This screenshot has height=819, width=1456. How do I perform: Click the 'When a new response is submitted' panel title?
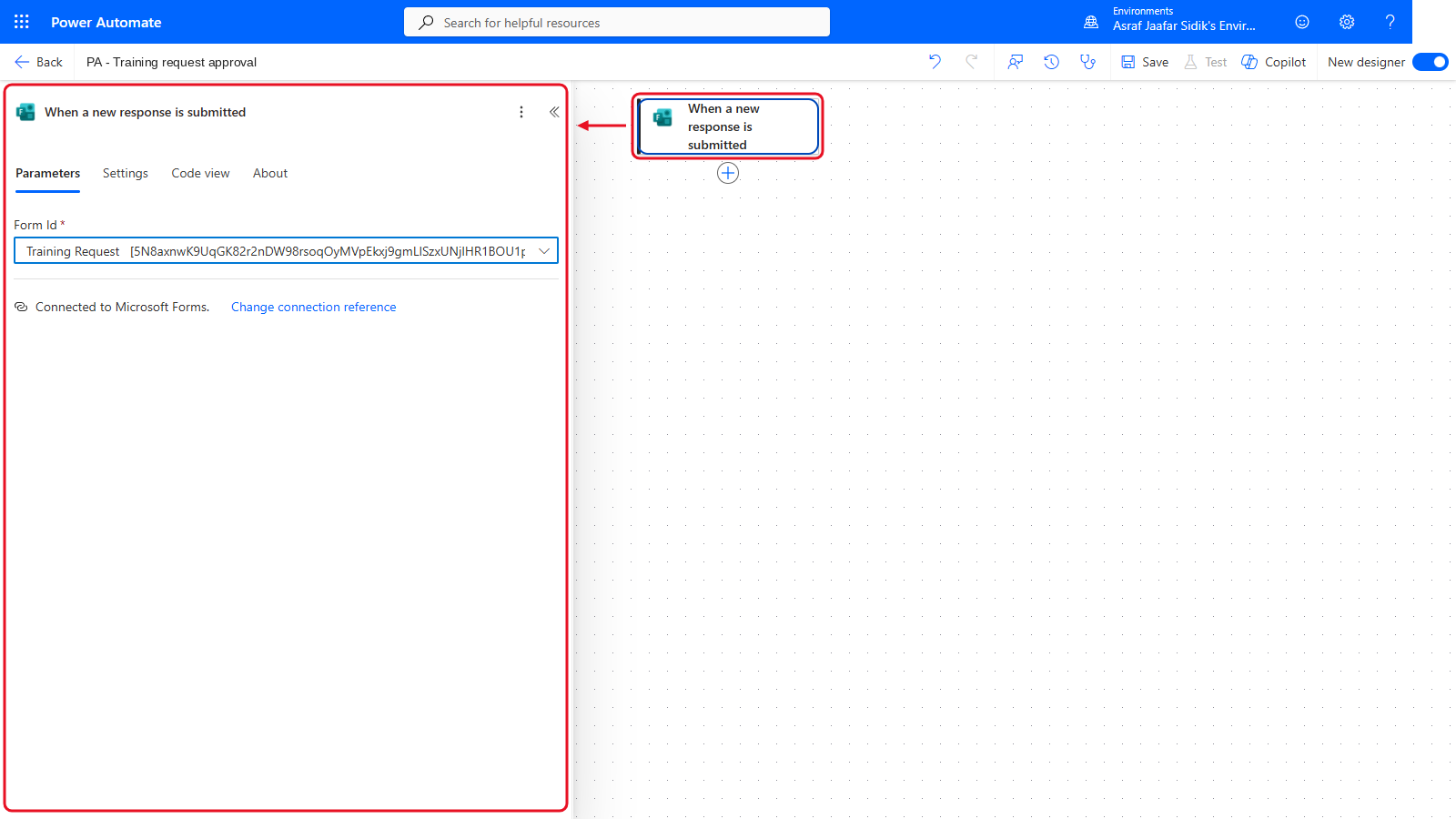coord(146,112)
